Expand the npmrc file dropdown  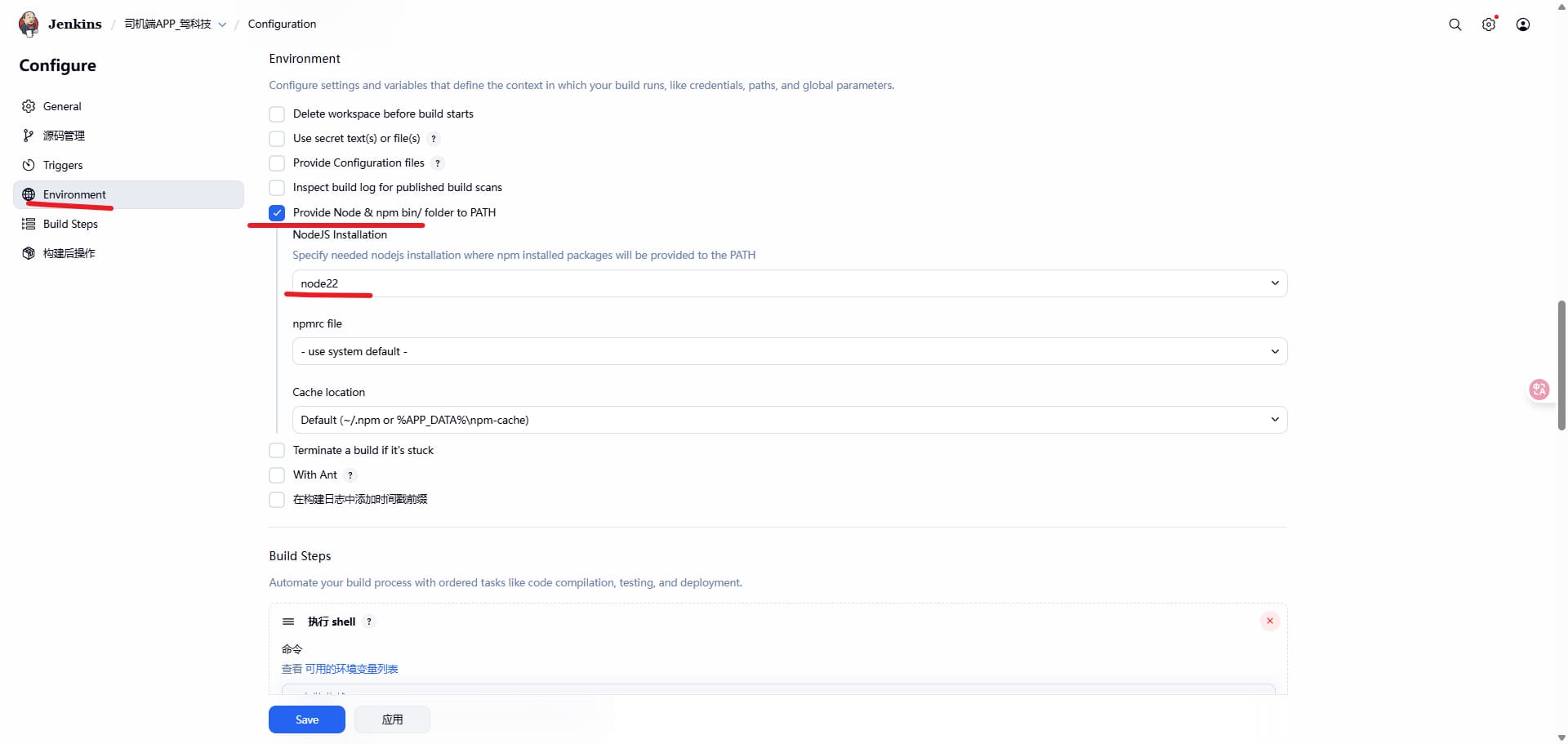(789, 352)
